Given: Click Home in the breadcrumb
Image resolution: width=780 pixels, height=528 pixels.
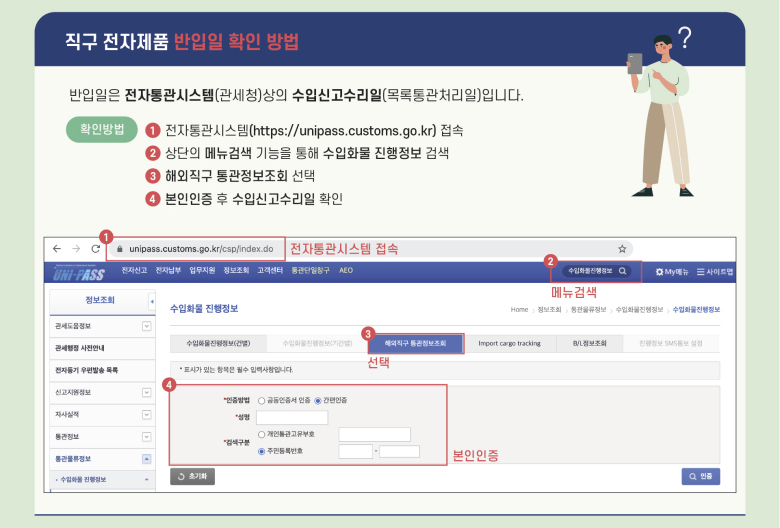Looking at the screenshot, I should (x=519, y=310).
